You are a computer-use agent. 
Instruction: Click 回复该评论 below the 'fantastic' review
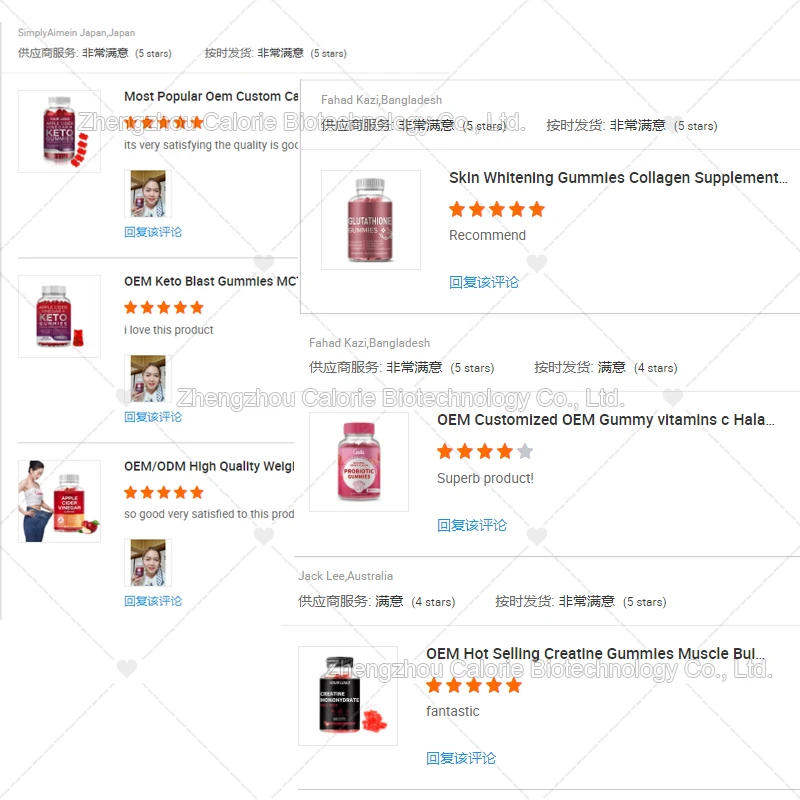pos(461,758)
